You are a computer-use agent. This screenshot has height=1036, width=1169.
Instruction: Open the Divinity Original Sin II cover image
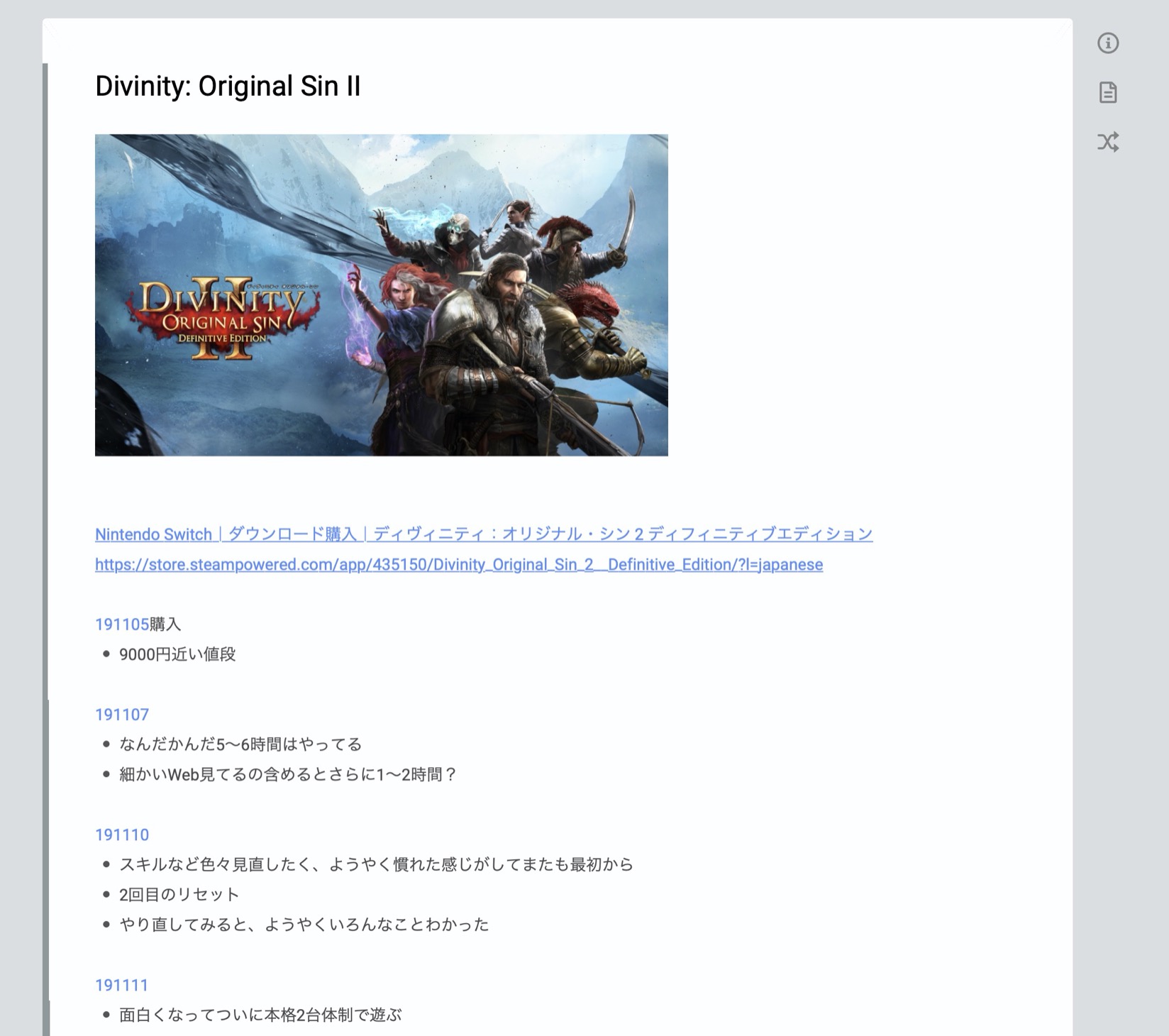(x=381, y=294)
